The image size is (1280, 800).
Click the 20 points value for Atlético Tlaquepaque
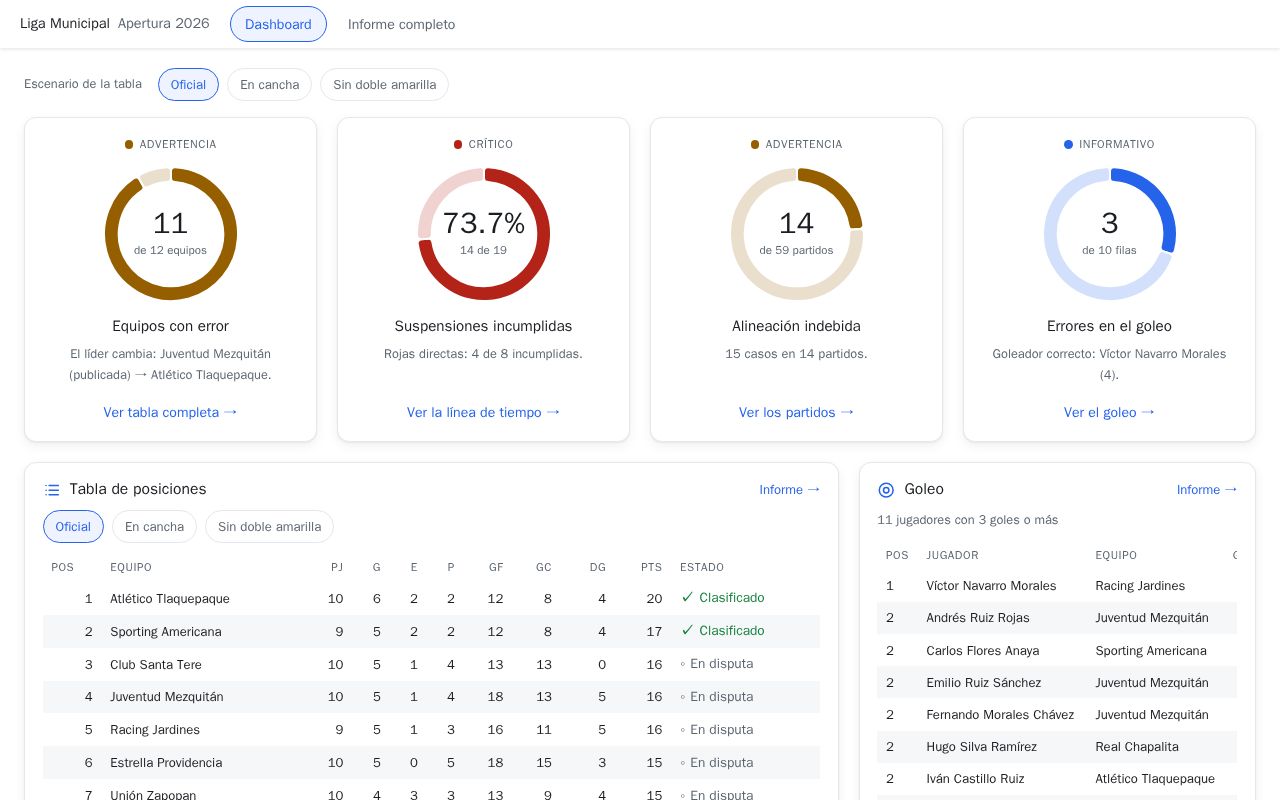654,598
